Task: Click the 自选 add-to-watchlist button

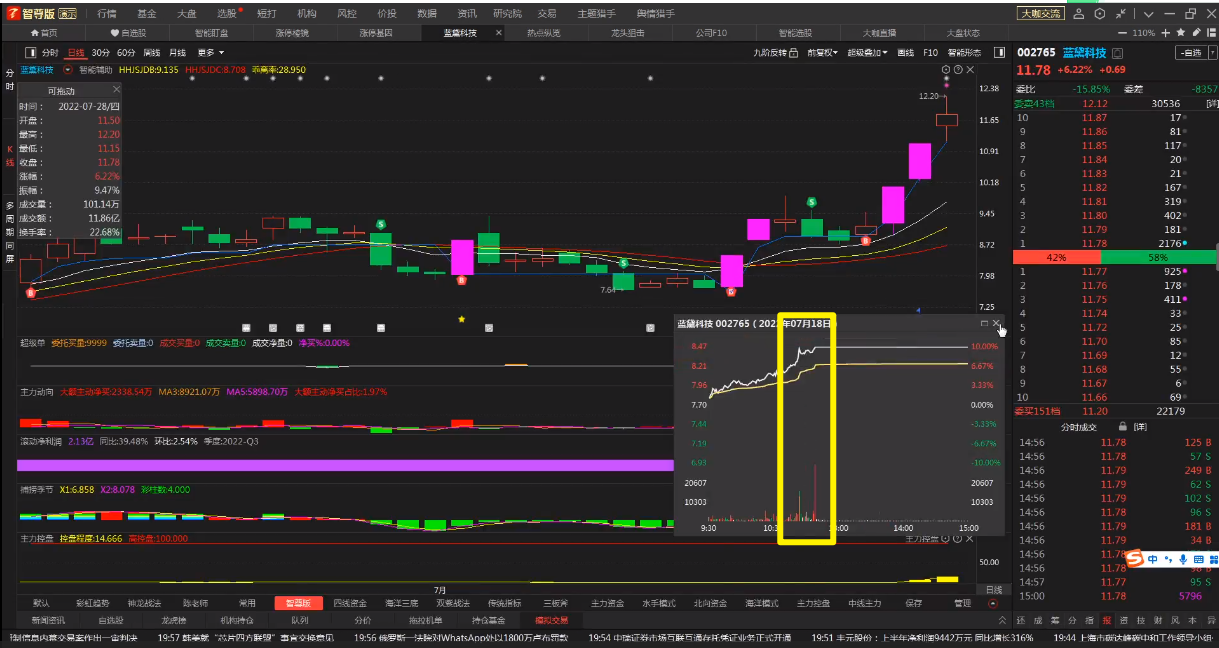Action: click(x=1190, y=52)
